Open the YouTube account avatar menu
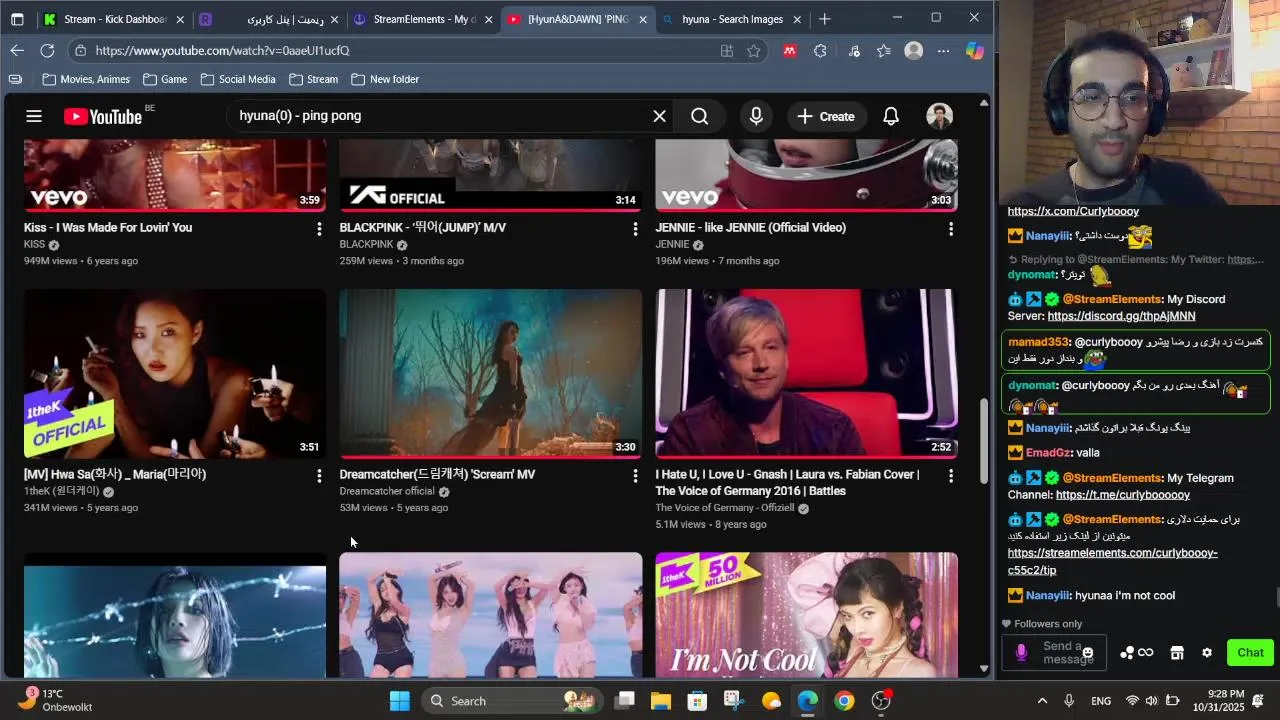Image resolution: width=1280 pixels, height=720 pixels. pyautogui.click(x=939, y=116)
